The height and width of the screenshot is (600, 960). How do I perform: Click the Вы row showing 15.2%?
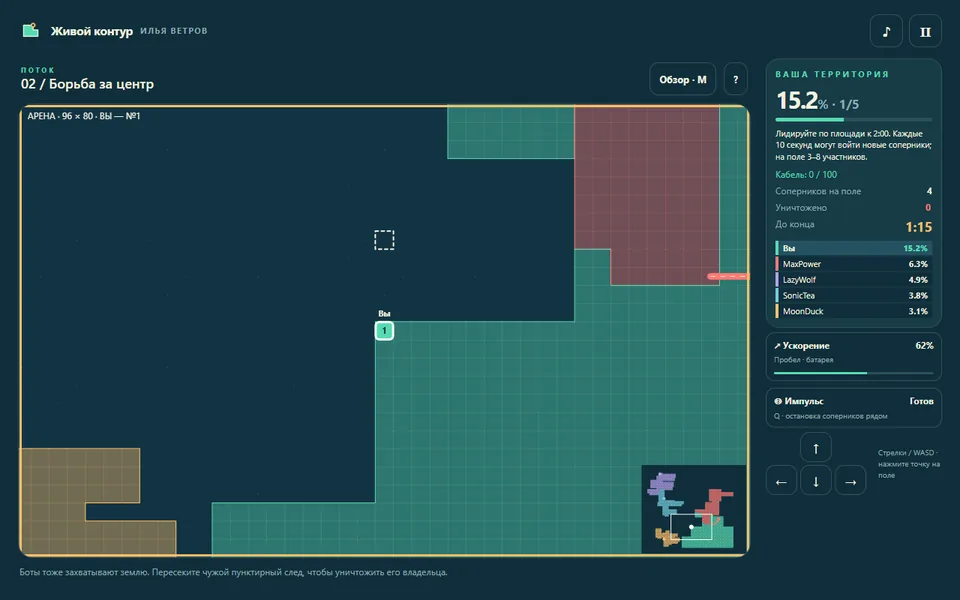(x=853, y=248)
